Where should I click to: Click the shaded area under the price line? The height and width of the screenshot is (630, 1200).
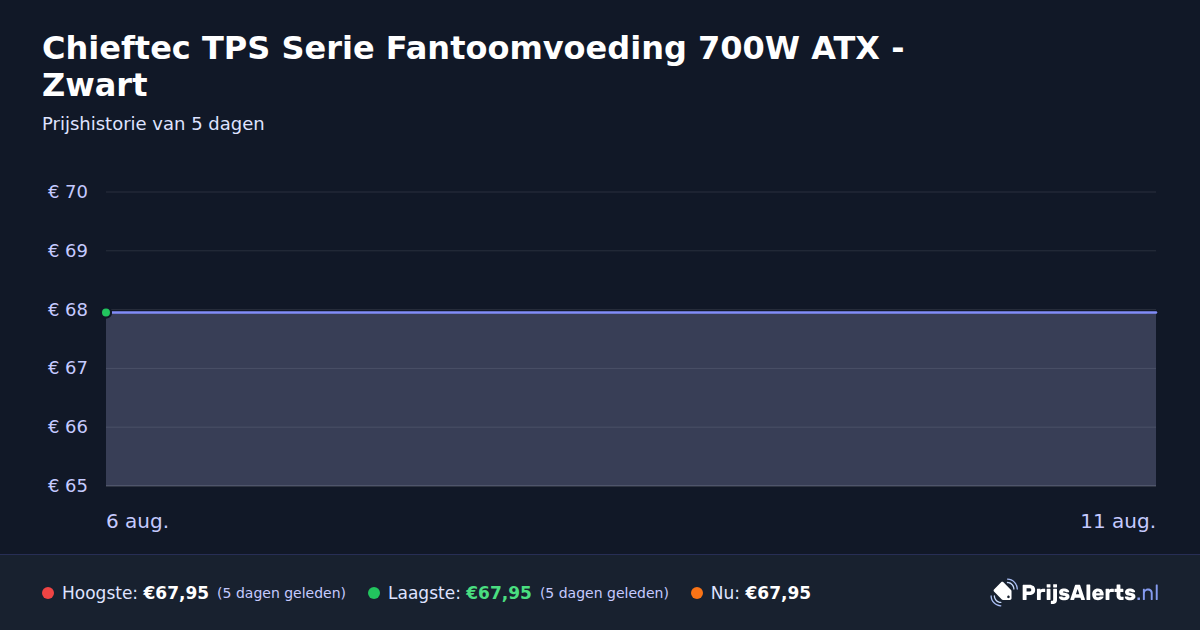[631, 400]
